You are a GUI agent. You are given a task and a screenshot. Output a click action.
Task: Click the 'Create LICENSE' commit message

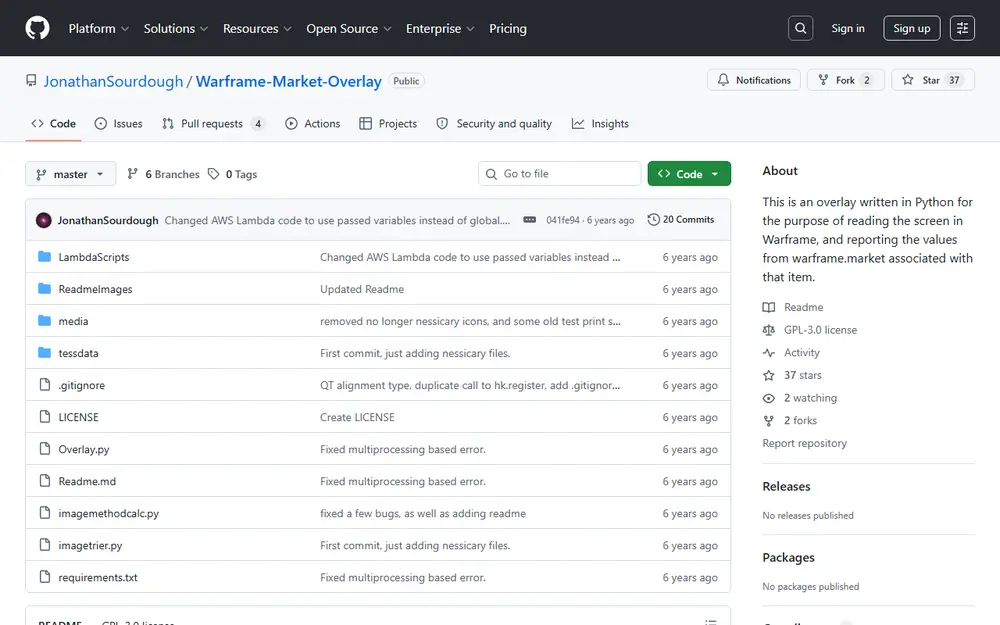tap(357, 417)
